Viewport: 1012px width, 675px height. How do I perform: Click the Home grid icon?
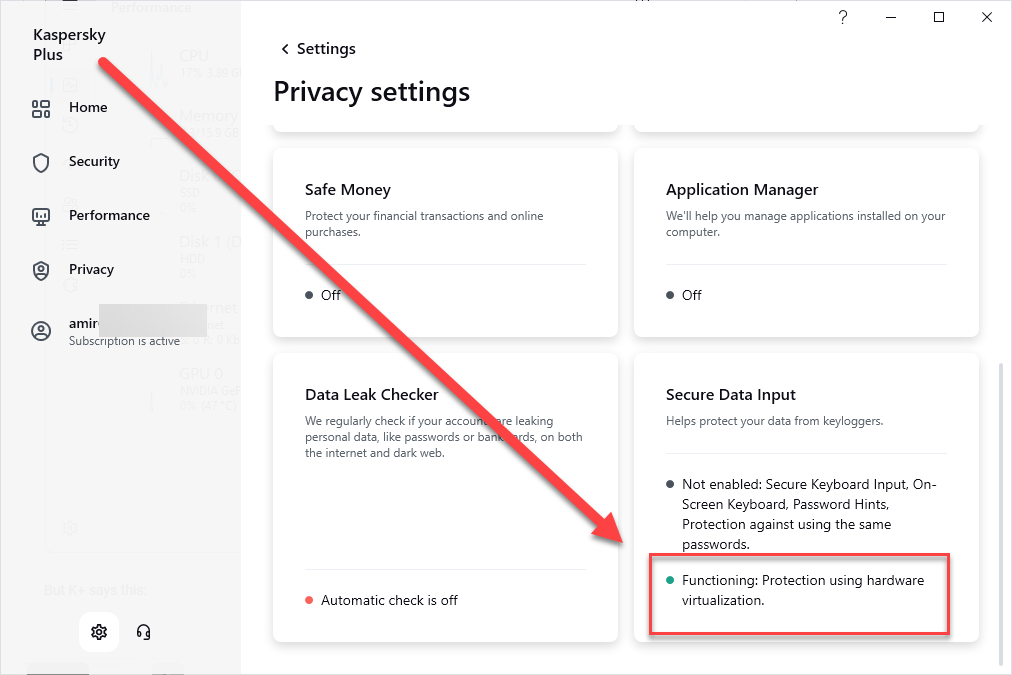click(x=41, y=108)
